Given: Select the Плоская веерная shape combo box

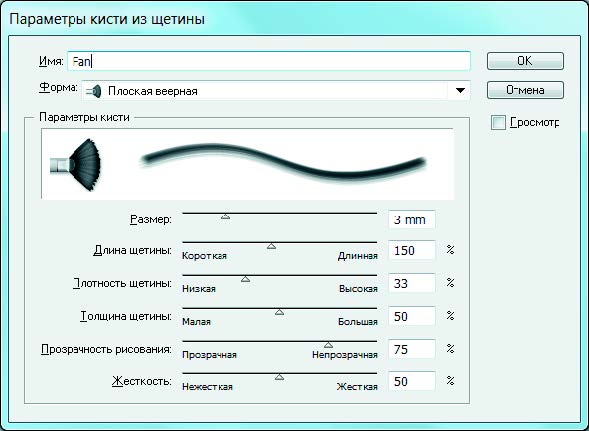Looking at the screenshot, I should point(276,91).
